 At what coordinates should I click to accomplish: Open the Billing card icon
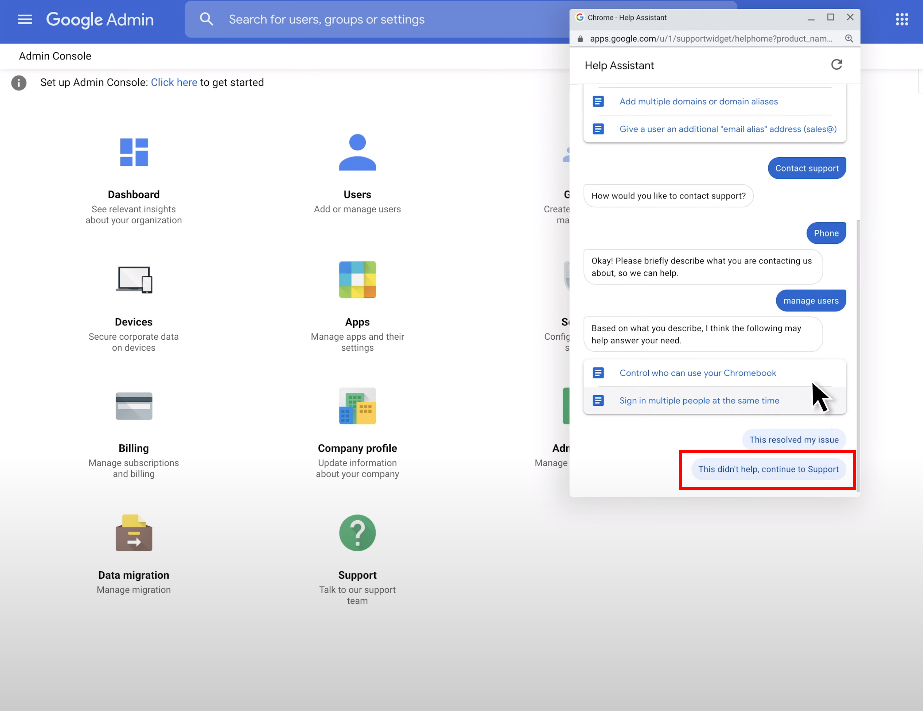134,406
